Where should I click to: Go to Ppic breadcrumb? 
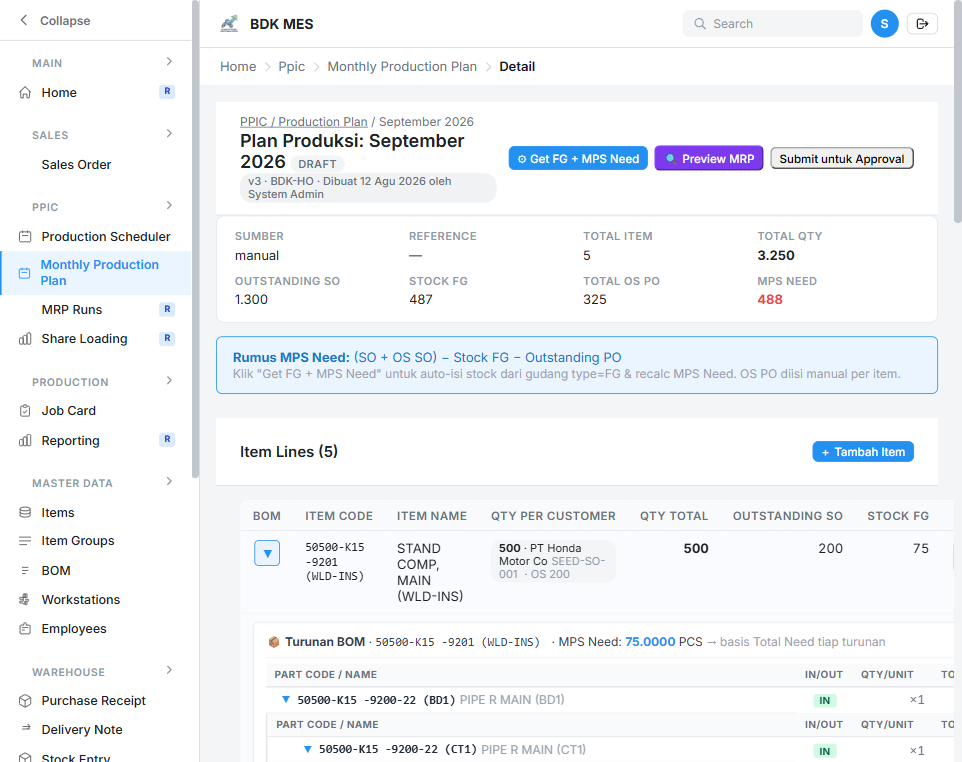(291, 66)
